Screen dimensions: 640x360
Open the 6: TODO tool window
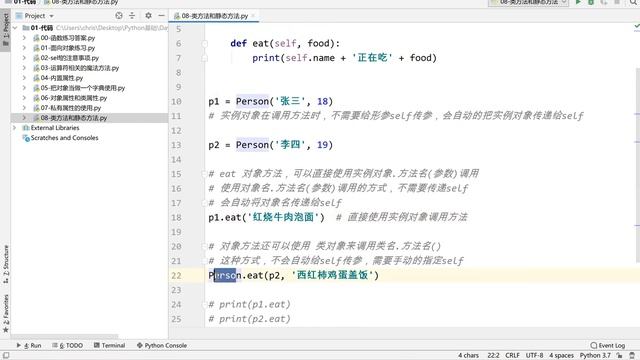67,345
